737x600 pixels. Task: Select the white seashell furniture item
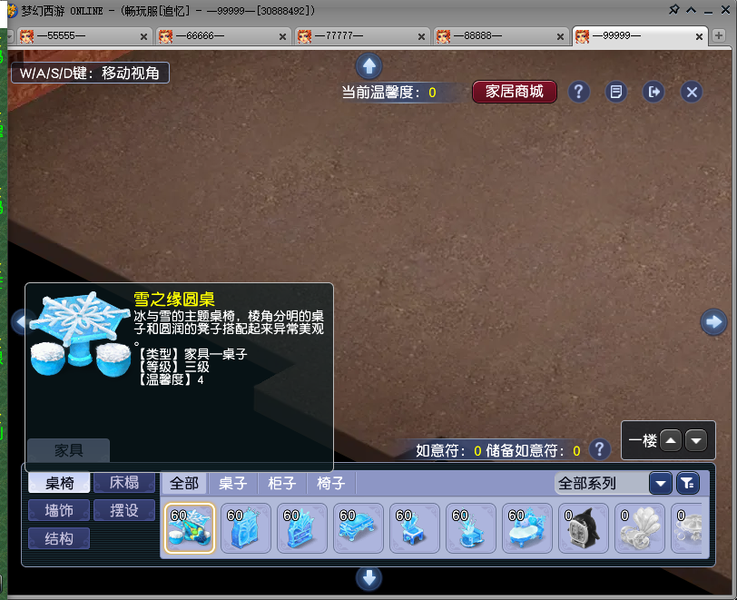pos(640,528)
